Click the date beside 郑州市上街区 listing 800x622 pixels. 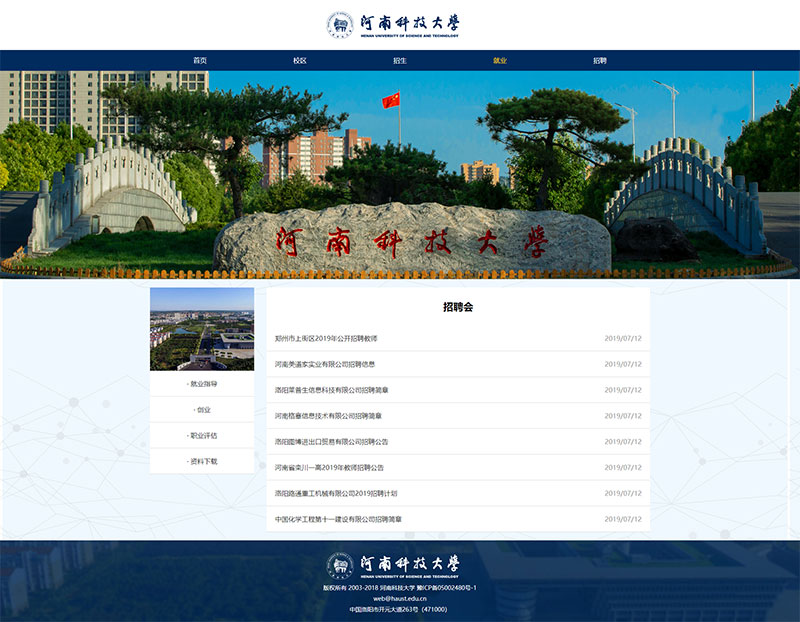[x=623, y=338]
